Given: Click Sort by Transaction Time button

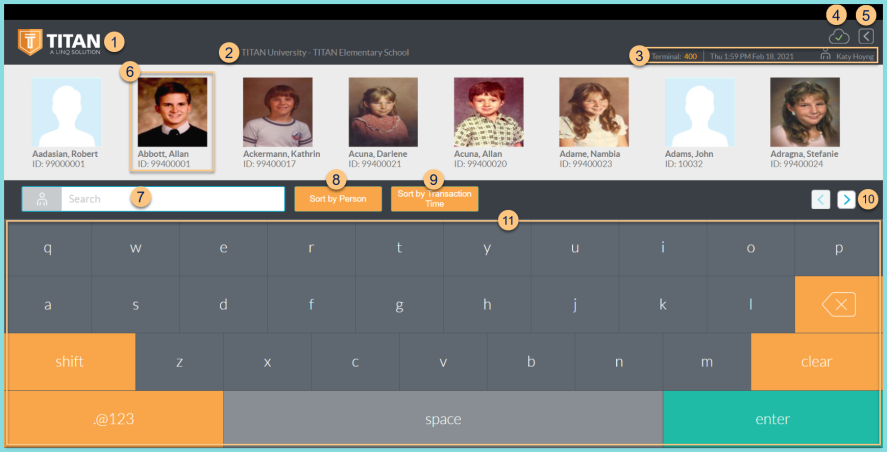Looking at the screenshot, I should pyautogui.click(x=434, y=199).
